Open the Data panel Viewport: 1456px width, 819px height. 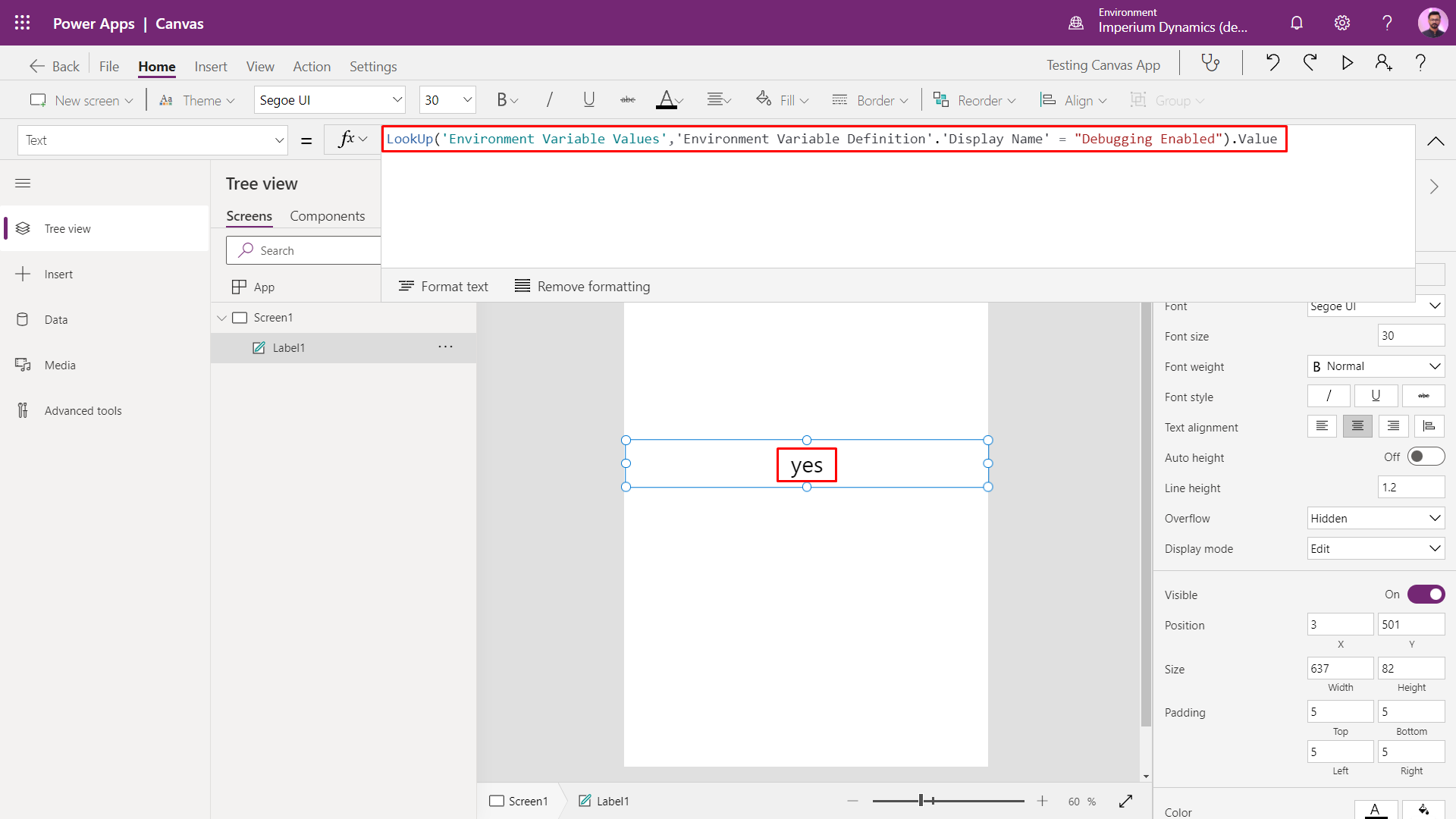[57, 319]
